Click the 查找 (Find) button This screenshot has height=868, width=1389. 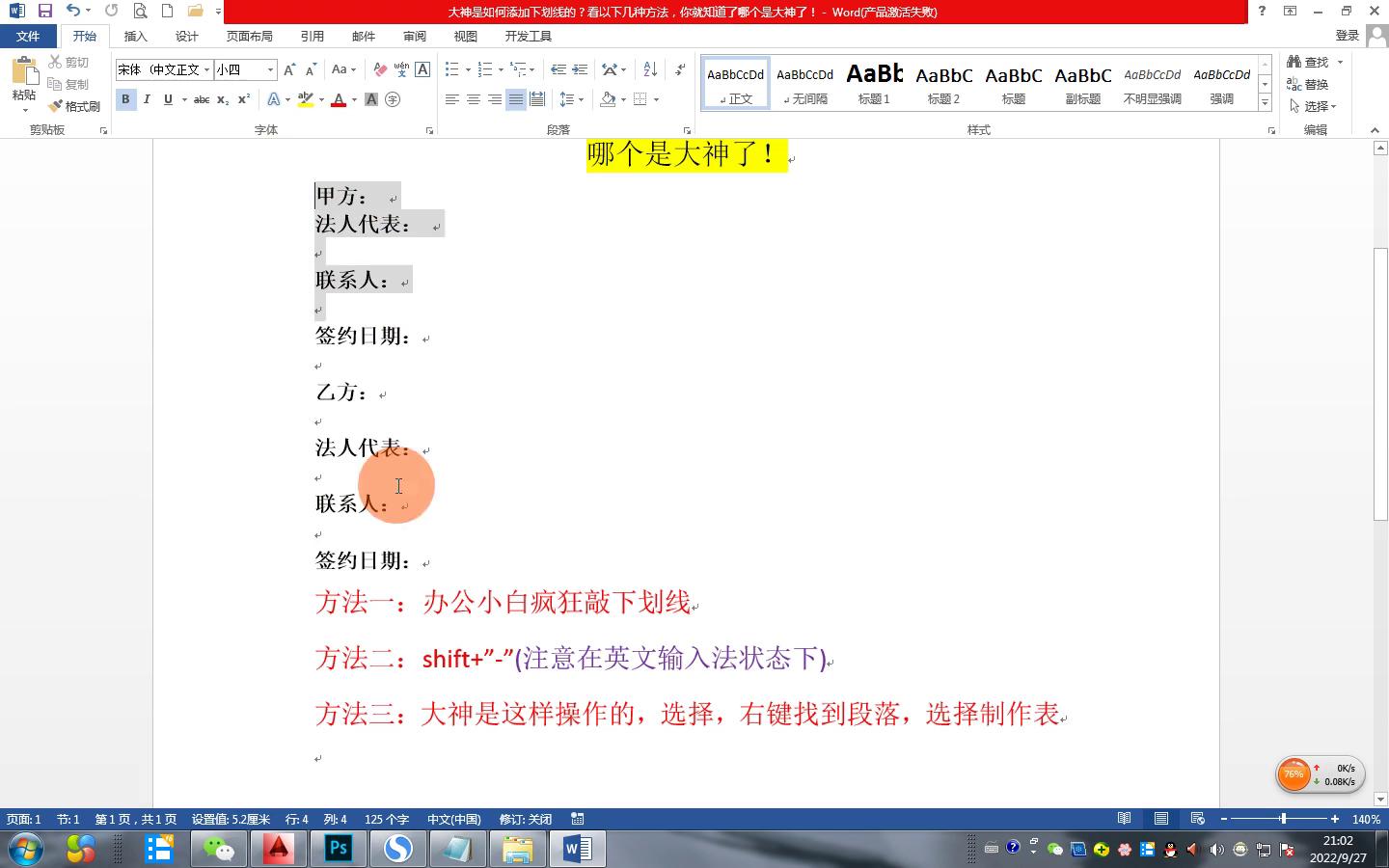1315,62
